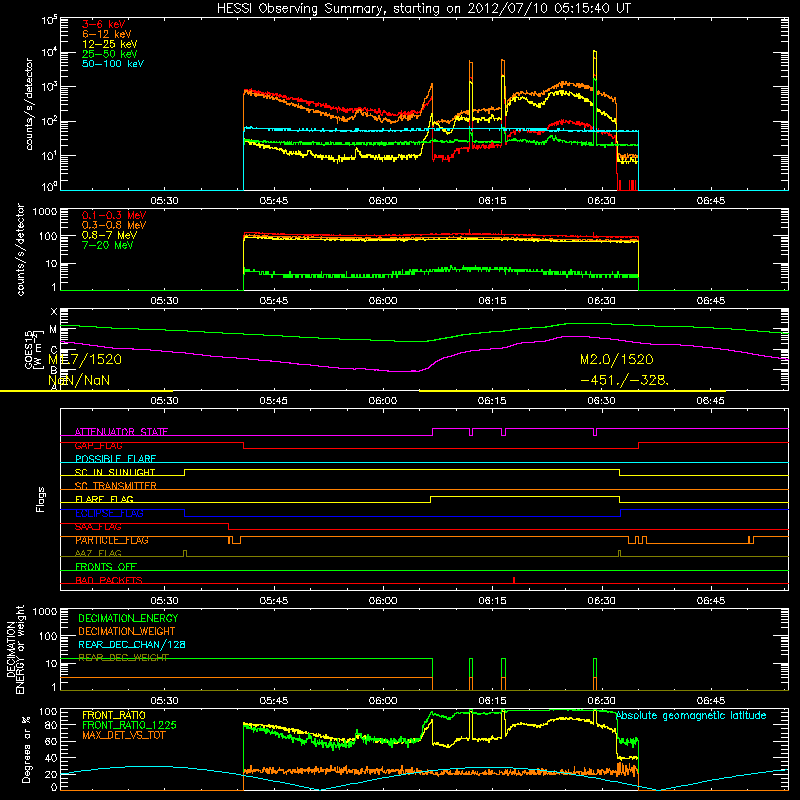Image resolution: width=800 pixels, height=800 pixels.
Task: Click the counts/s/detector label of the MeV panel
Action: 20,249
